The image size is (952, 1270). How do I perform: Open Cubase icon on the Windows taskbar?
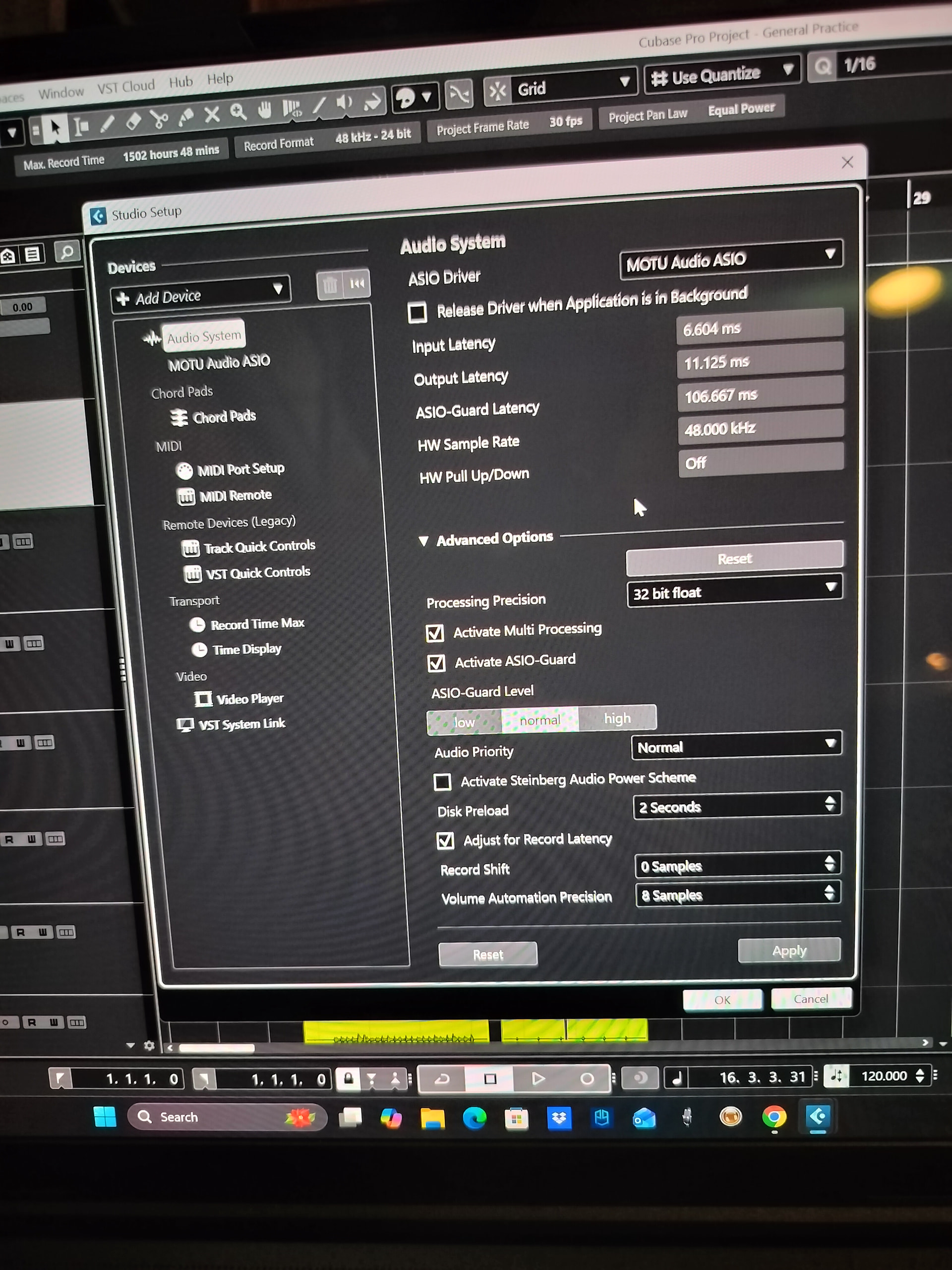pos(817,1117)
